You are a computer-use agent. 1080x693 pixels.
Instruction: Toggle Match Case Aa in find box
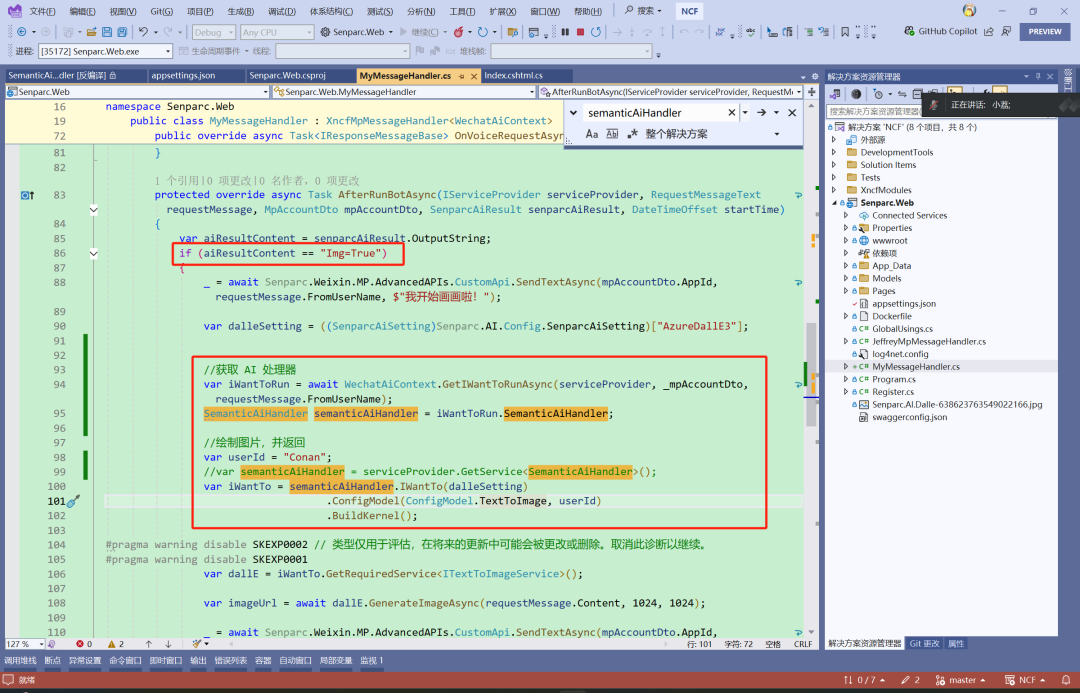592,134
